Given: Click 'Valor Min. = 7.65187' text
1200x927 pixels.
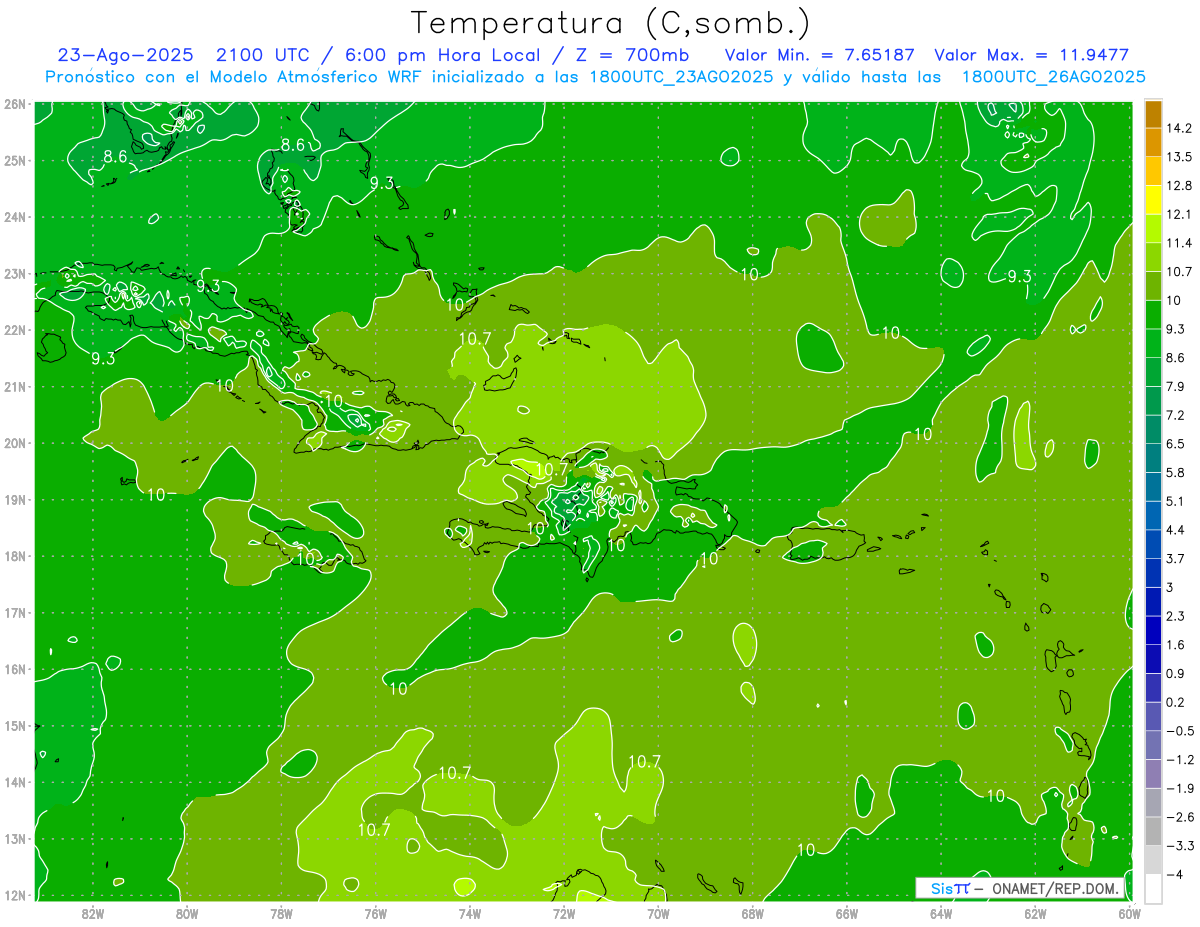Looking at the screenshot, I should click(x=819, y=55).
